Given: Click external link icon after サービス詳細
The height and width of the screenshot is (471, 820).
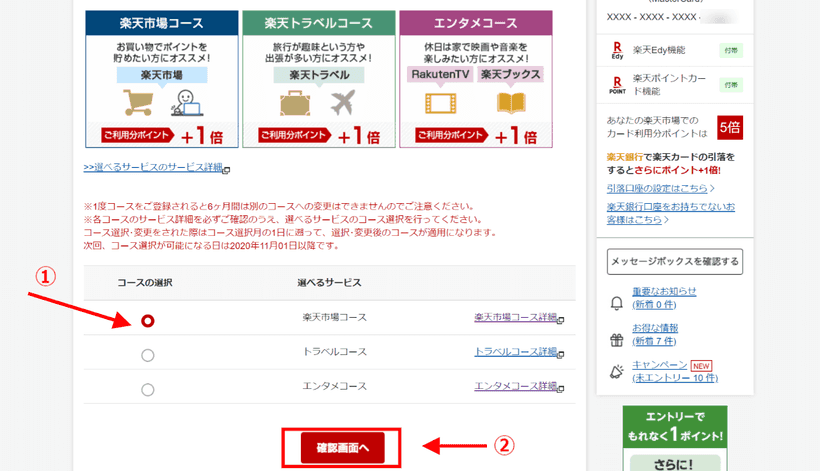Looking at the screenshot, I should [226, 170].
